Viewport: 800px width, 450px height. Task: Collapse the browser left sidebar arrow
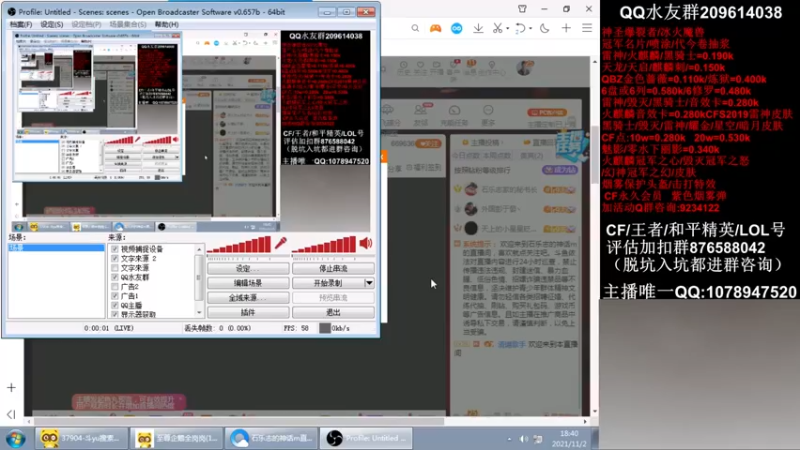point(11,414)
